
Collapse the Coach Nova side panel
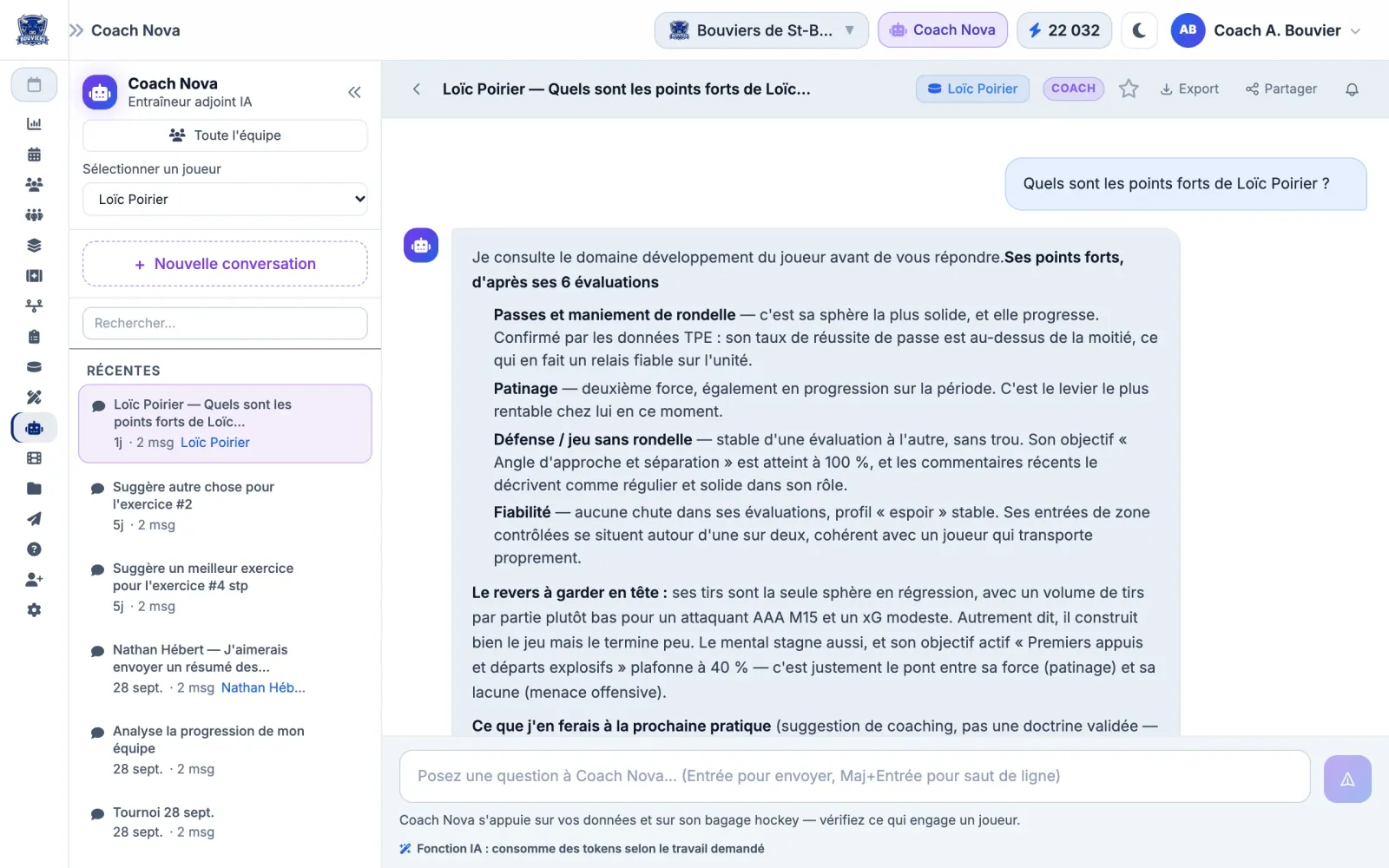point(354,92)
